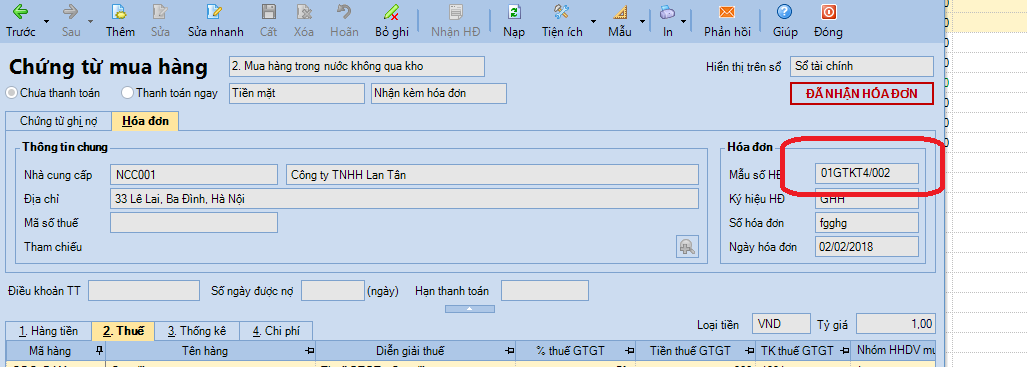Open the 3. Thống kê tab
The height and width of the screenshot is (367, 1027).
click(x=196, y=331)
